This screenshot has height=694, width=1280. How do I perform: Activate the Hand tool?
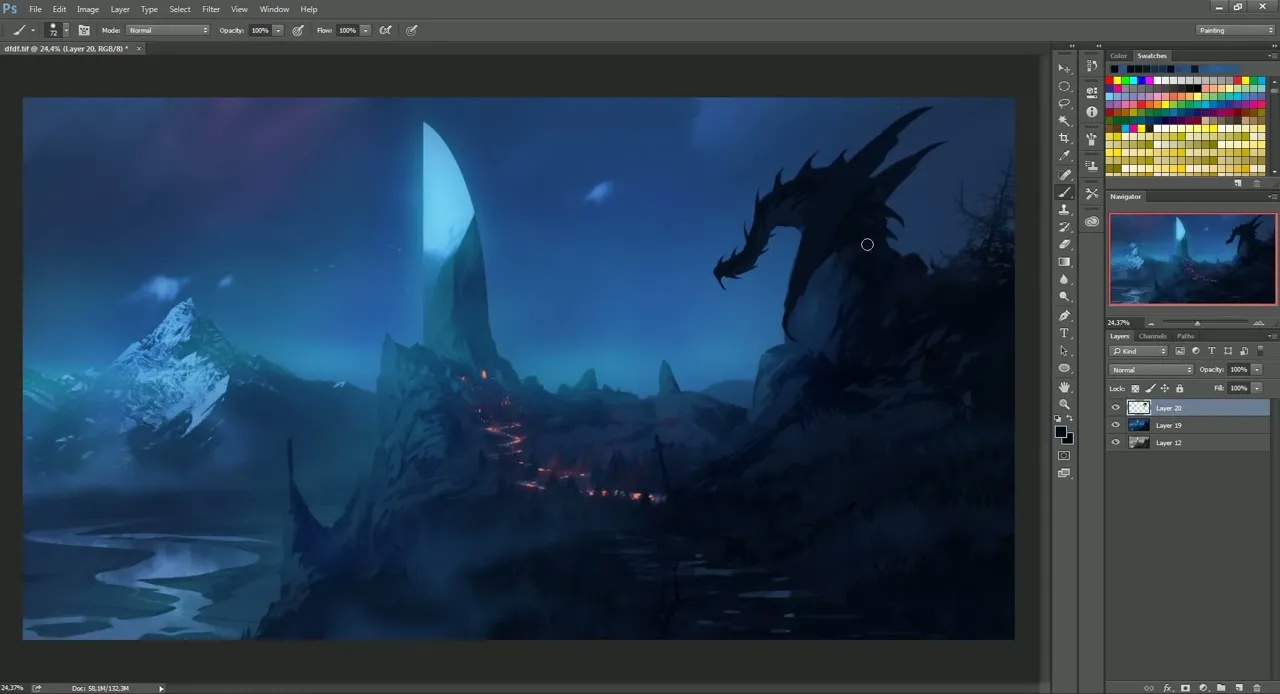point(1064,386)
